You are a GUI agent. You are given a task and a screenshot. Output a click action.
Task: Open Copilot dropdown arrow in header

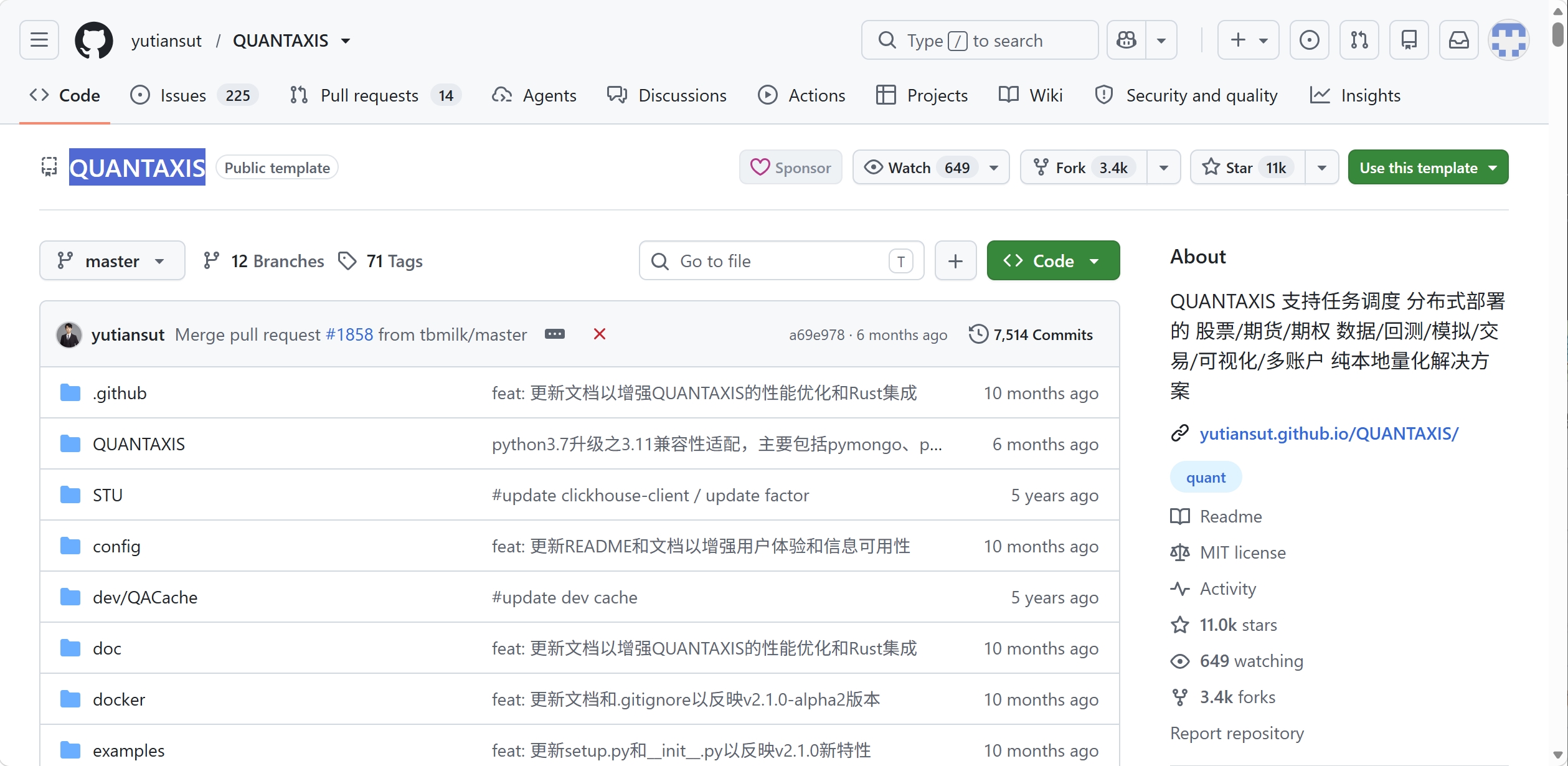tap(1161, 40)
